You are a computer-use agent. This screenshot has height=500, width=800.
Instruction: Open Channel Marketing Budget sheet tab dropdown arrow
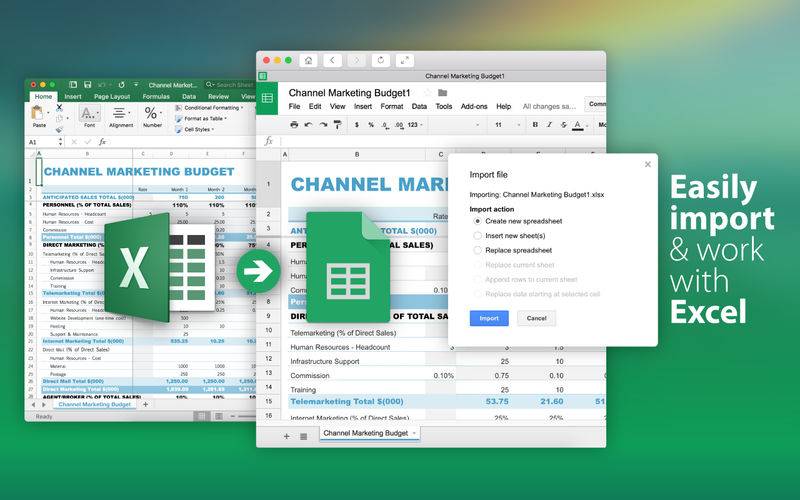tap(414, 433)
